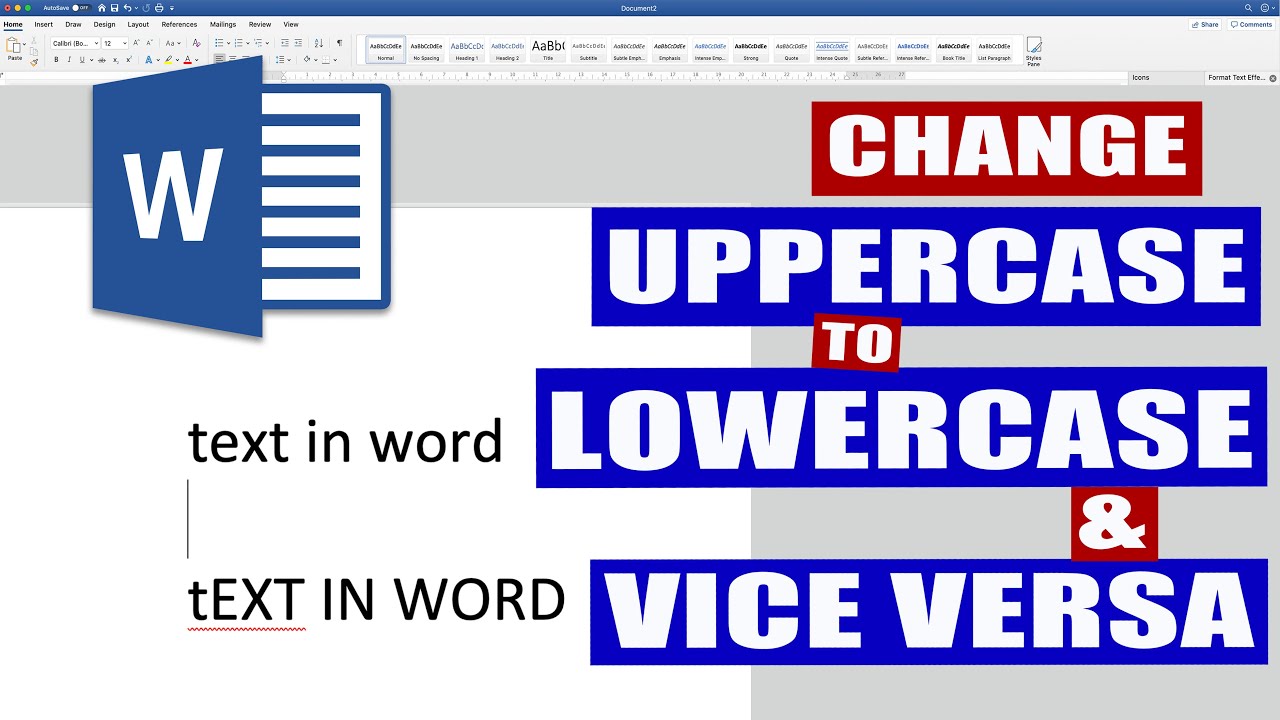Toggle underline formatting
This screenshot has width=1280, height=720.
[x=84, y=60]
